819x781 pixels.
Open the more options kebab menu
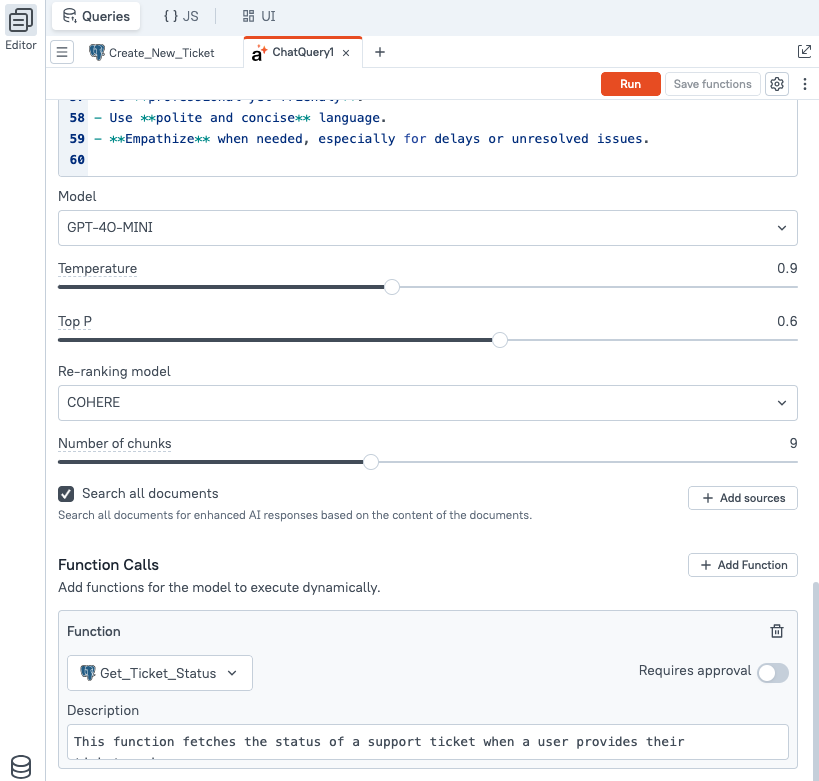(x=805, y=84)
